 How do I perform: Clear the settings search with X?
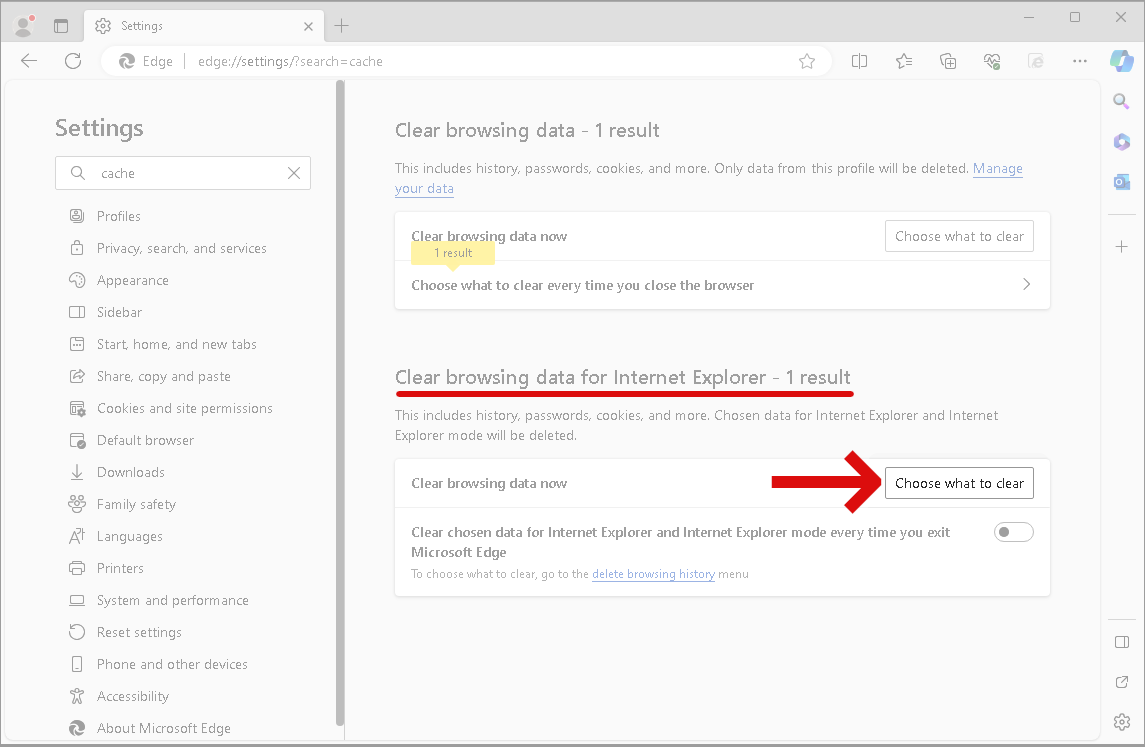click(x=294, y=173)
